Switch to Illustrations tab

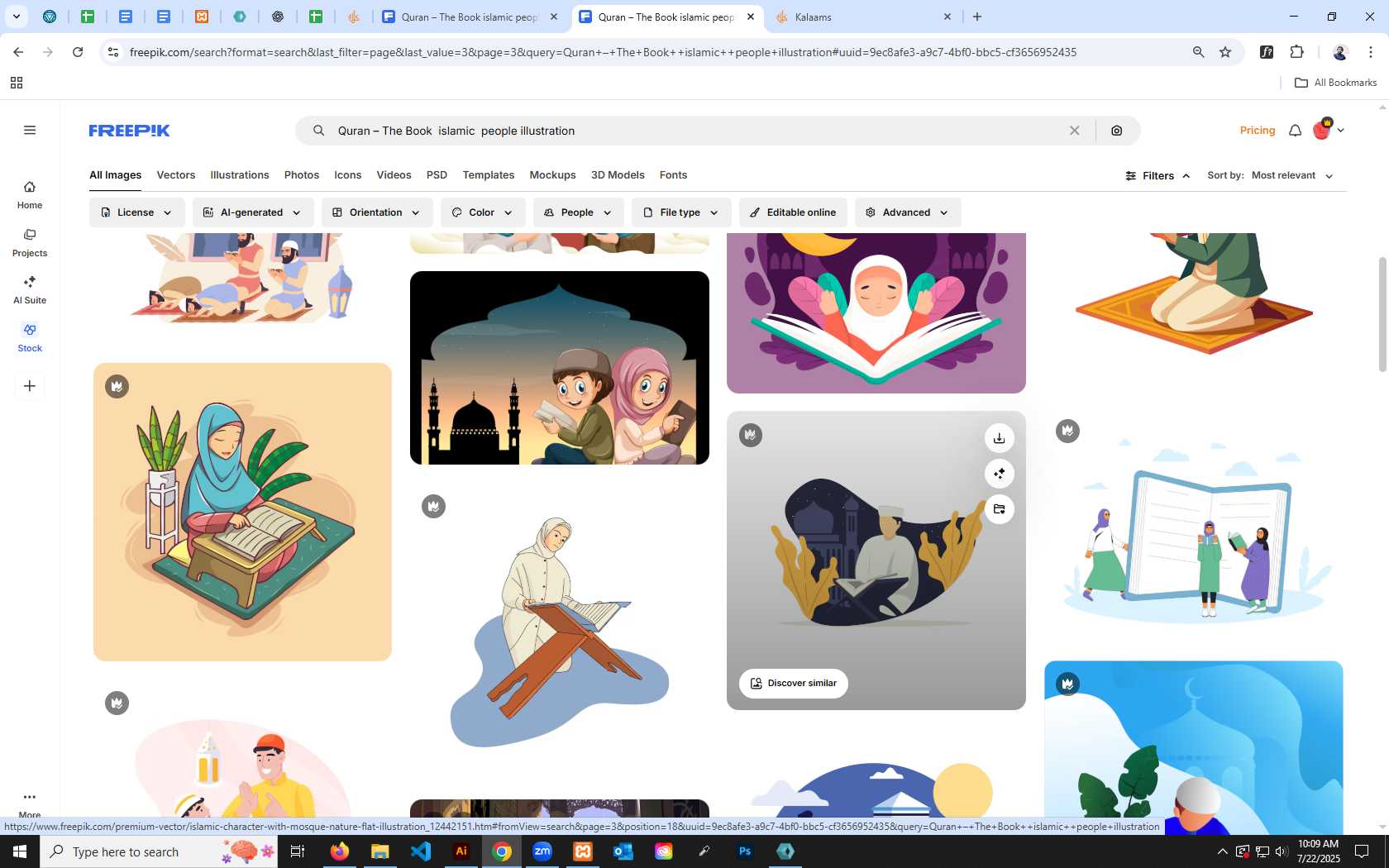tap(240, 175)
